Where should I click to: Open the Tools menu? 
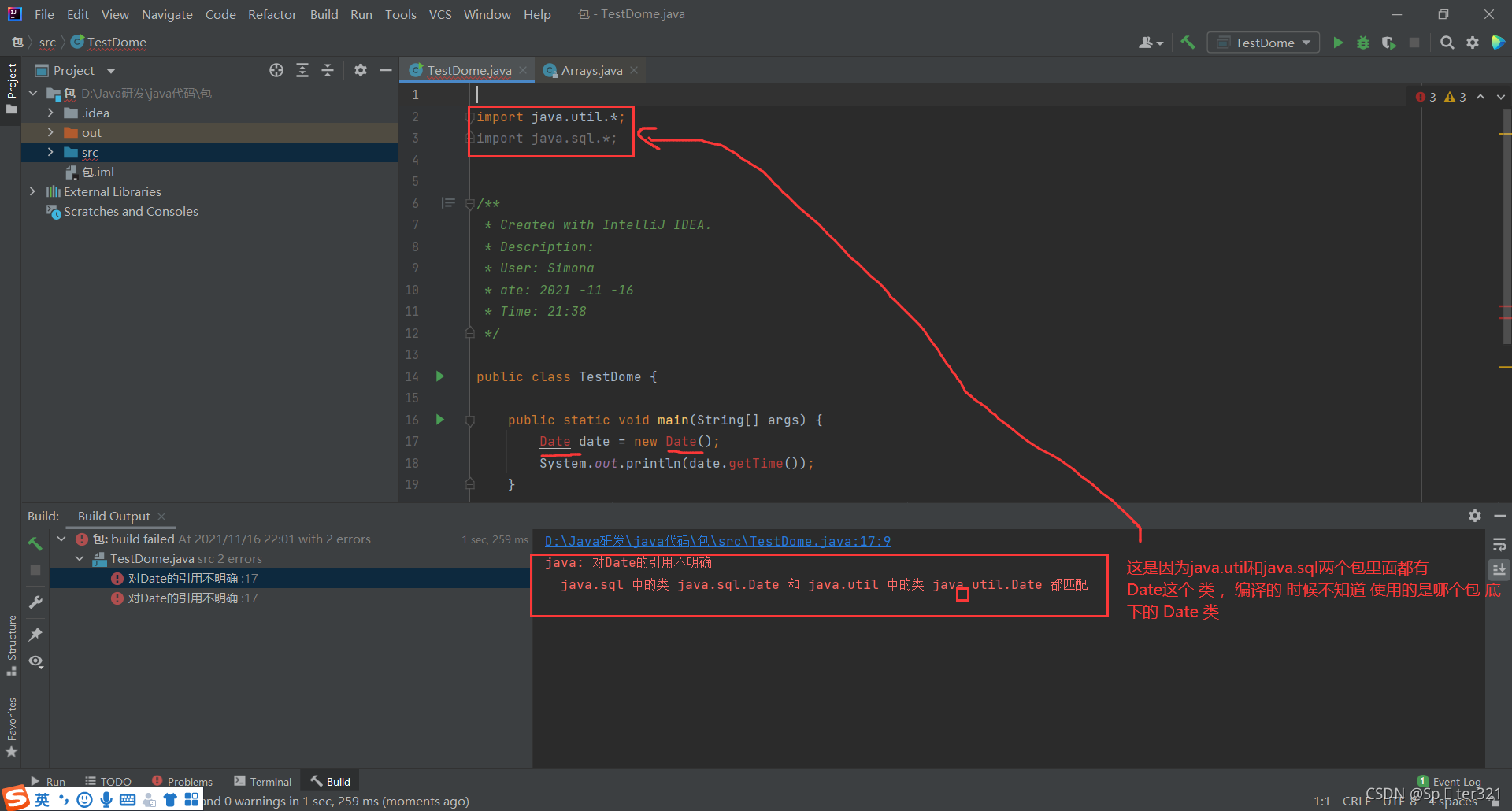[400, 14]
